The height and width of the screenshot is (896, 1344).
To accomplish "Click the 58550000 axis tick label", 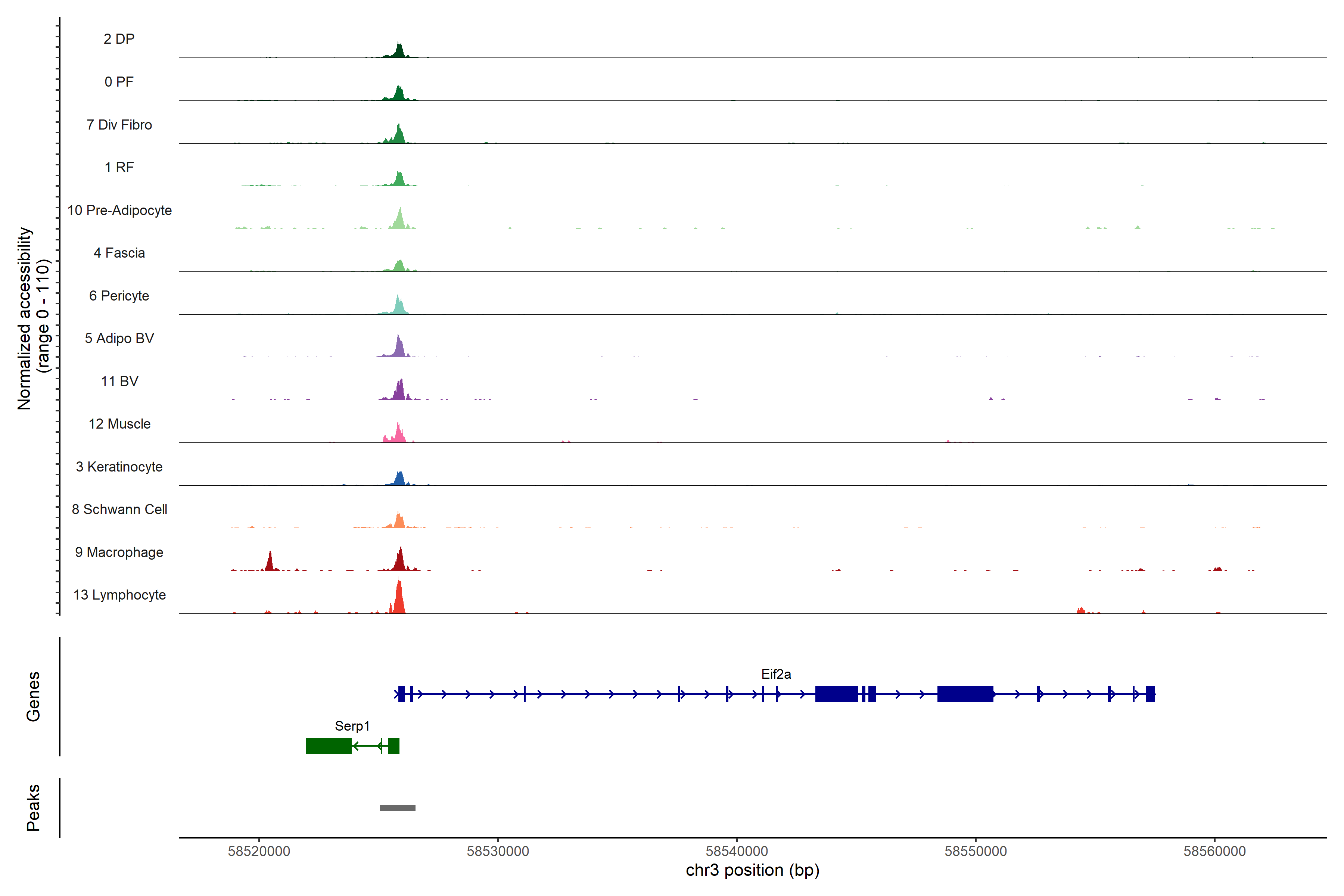I will [976, 851].
